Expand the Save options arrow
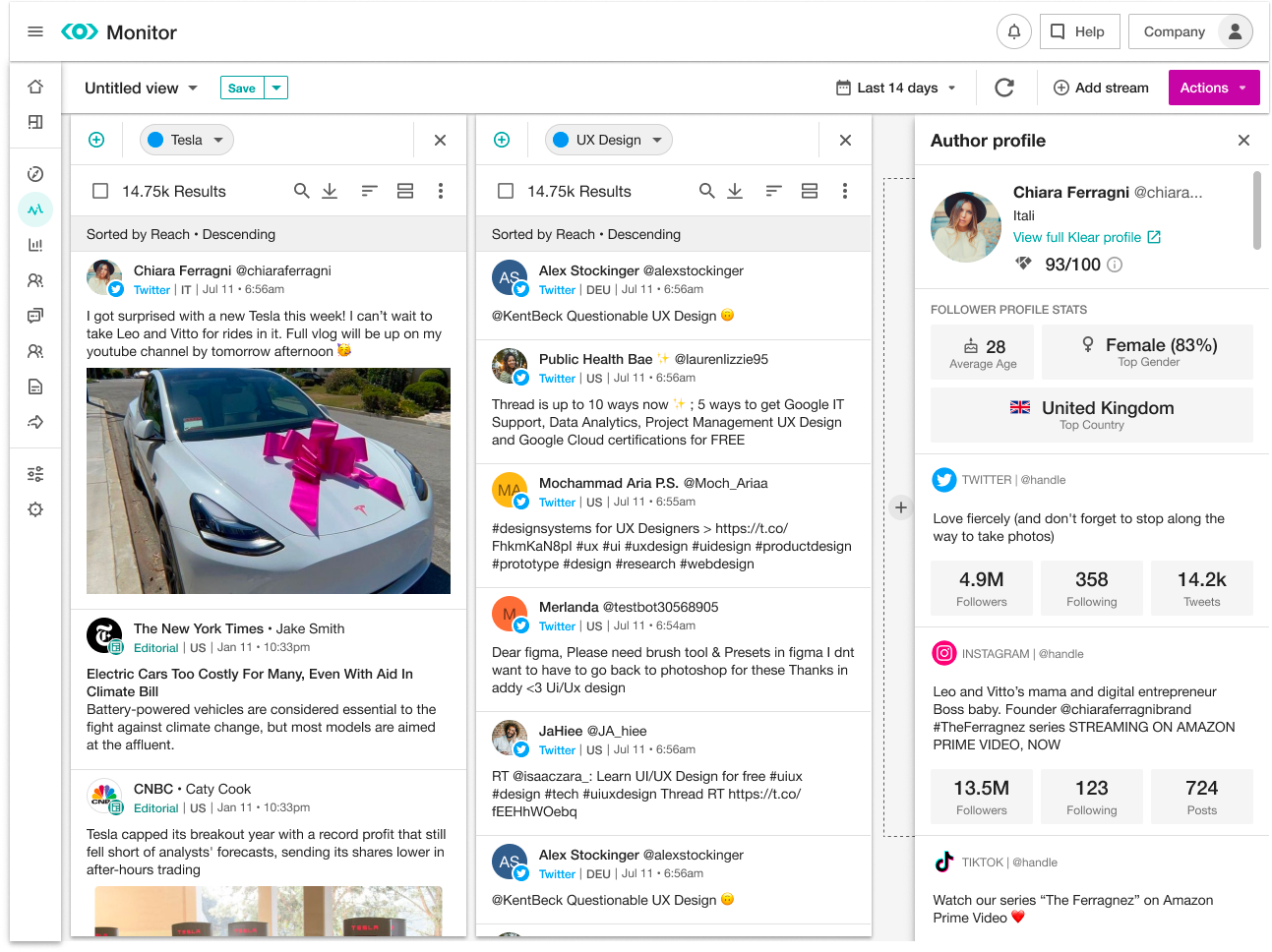This screenshot has width=1272, height=952. [x=276, y=88]
